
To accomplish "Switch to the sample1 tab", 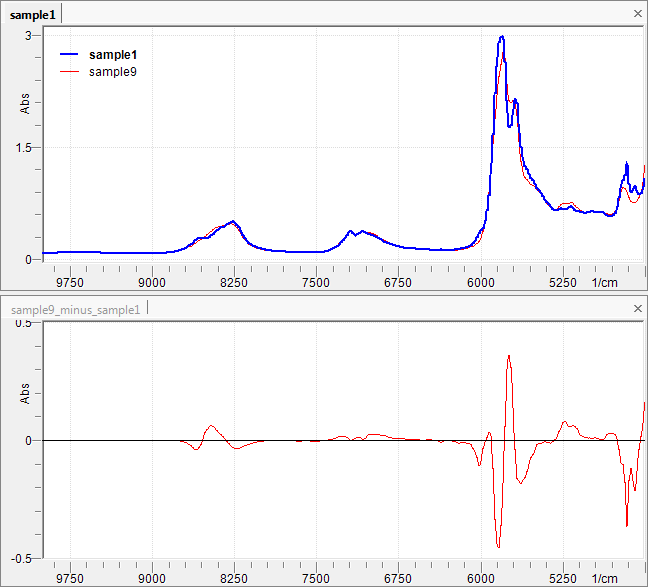I will coord(31,13).
